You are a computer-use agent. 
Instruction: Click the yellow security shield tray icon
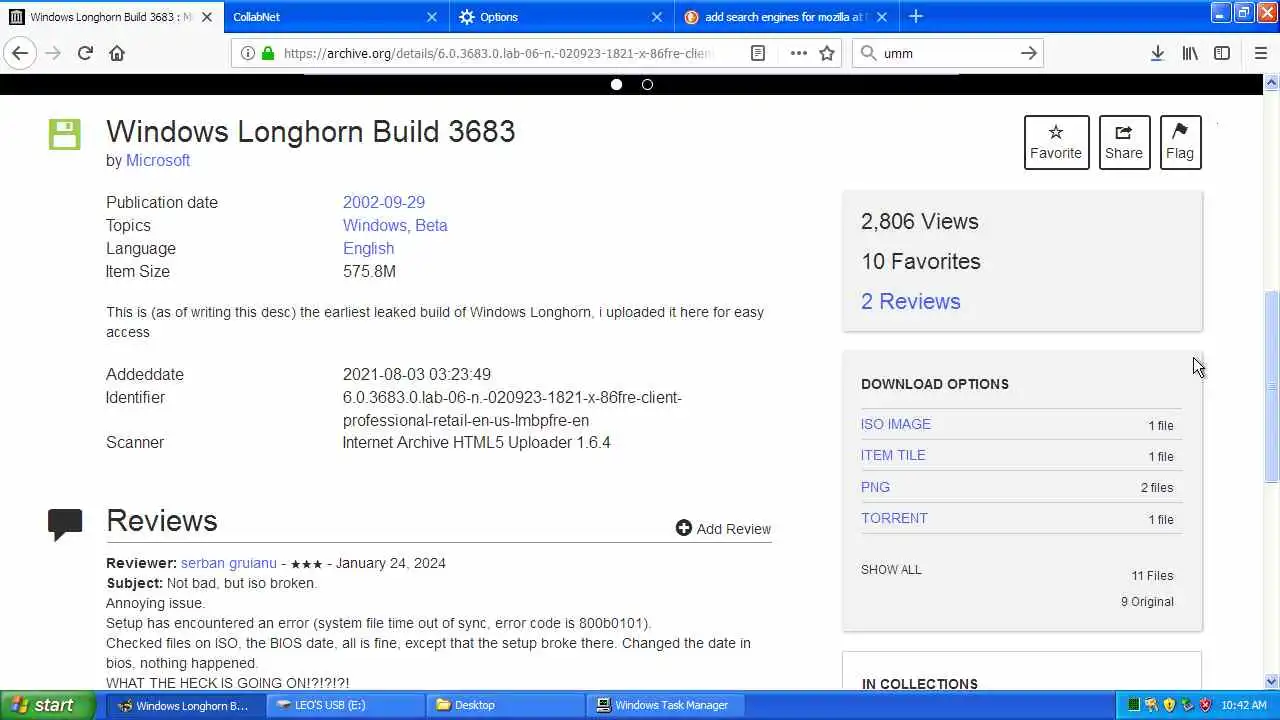coord(1169,705)
